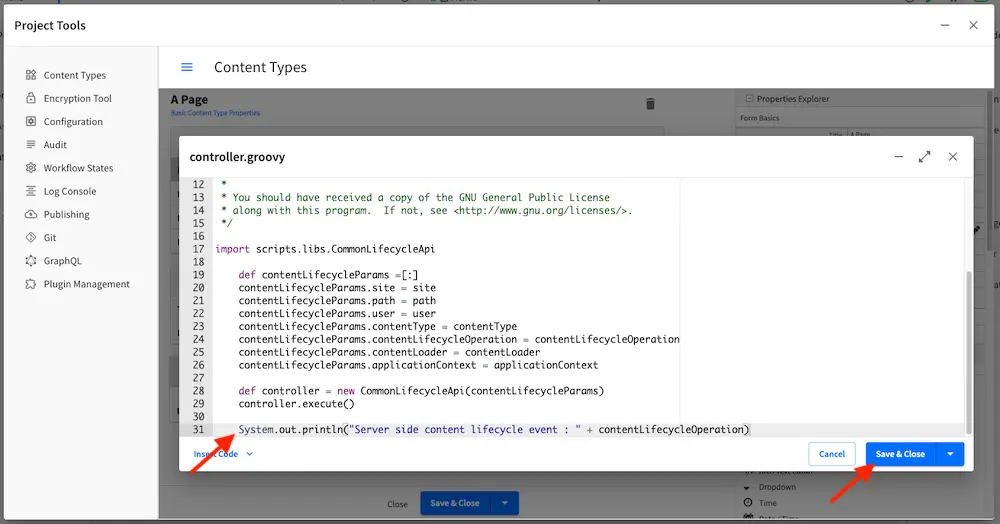Image resolution: width=1000 pixels, height=524 pixels.
Task: Click Save & Close in code editor
Action: pos(900,454)
